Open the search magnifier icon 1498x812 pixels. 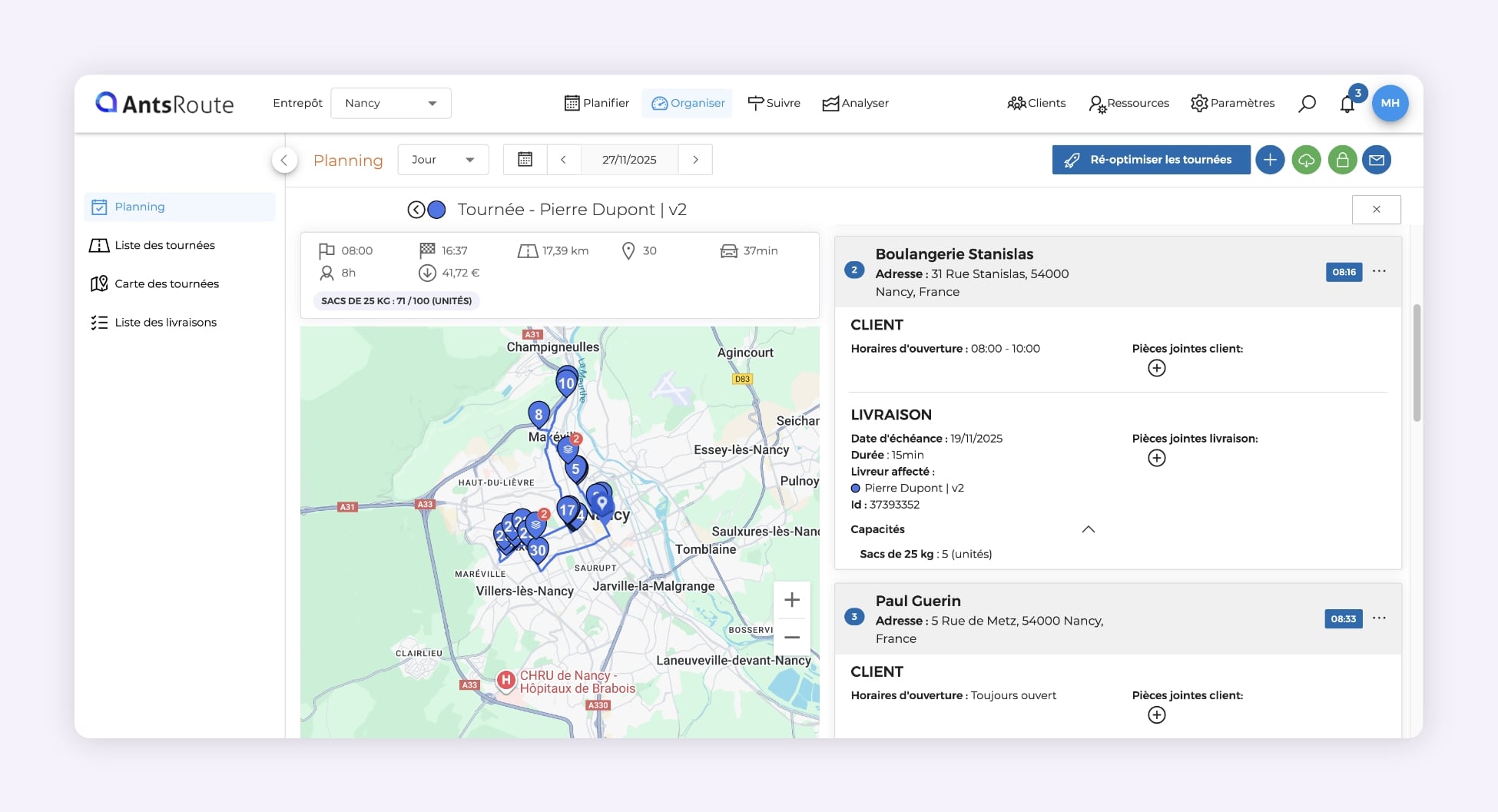[1306, 103]
